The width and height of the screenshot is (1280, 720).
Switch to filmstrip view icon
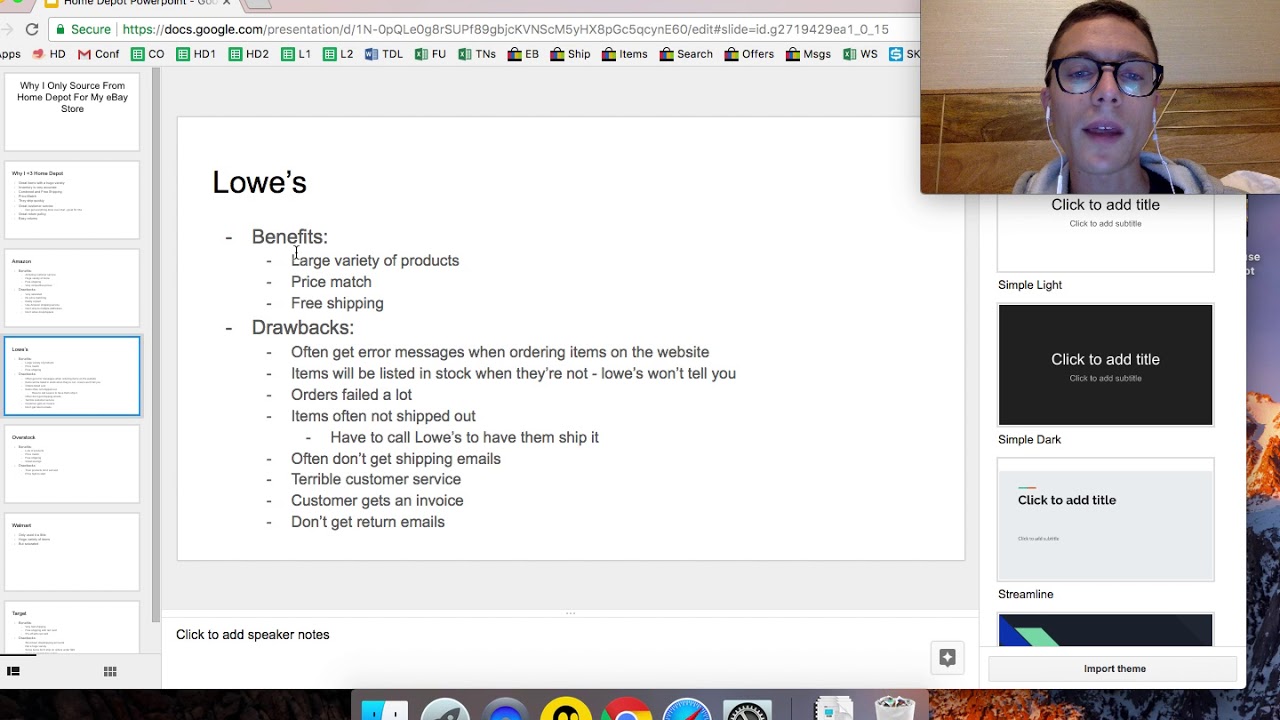[x=13, y=671]
